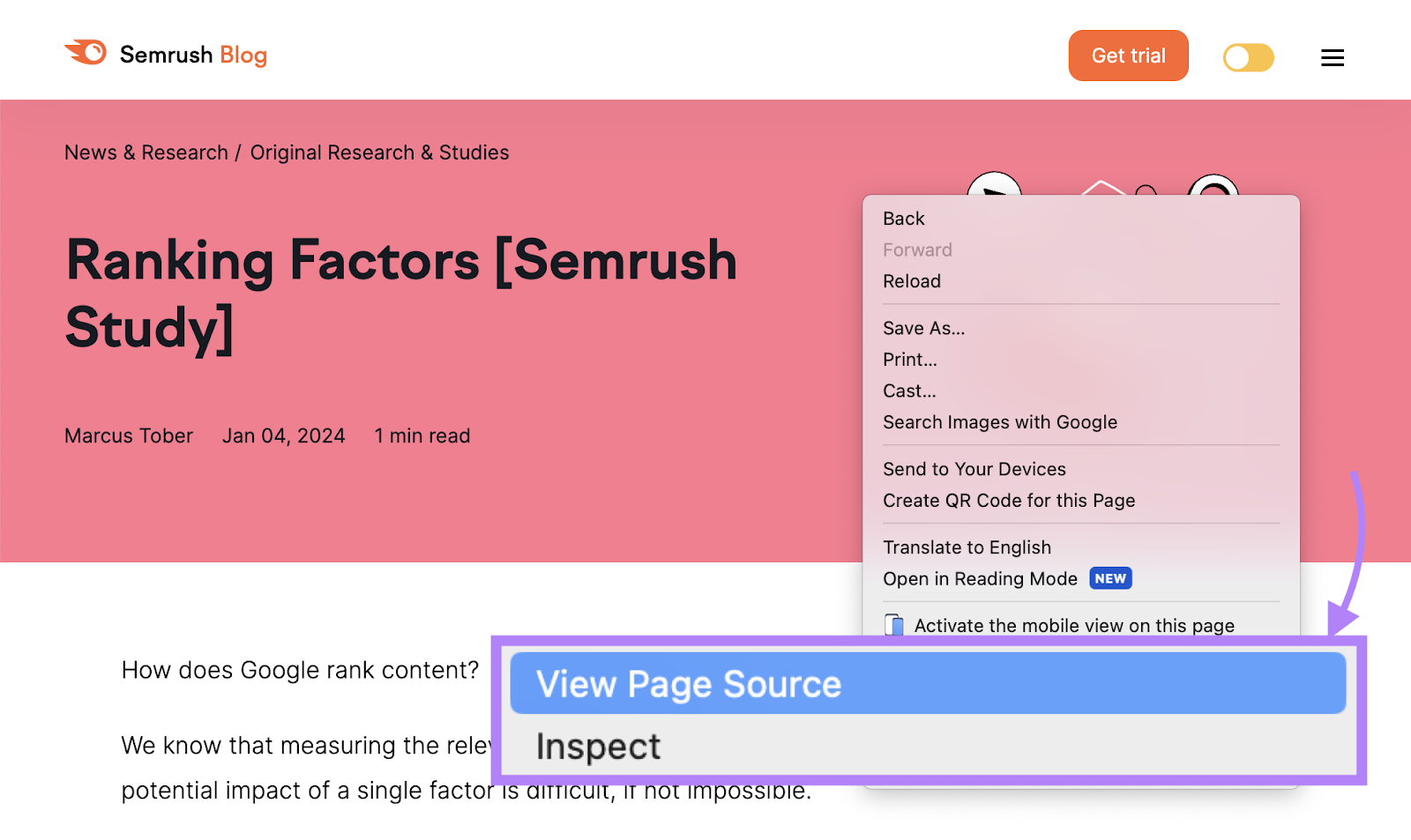
Task: Open the hamburger navigation menu
Action: pyautogui.click(x=1333, y=57)
